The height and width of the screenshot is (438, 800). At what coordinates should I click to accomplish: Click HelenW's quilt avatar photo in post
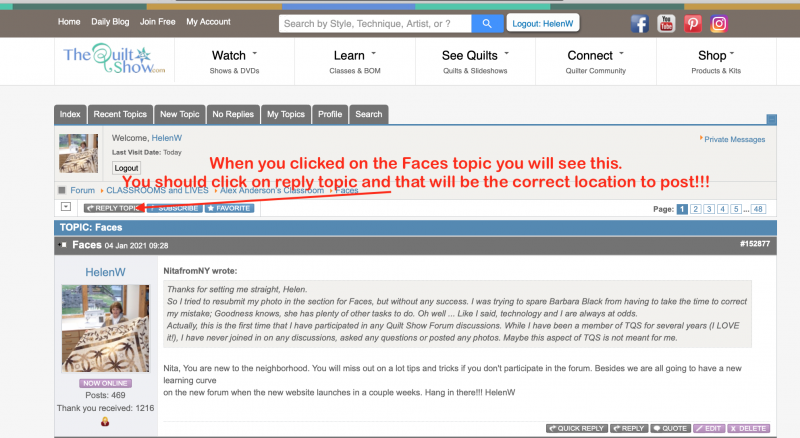tap(106, 328)
